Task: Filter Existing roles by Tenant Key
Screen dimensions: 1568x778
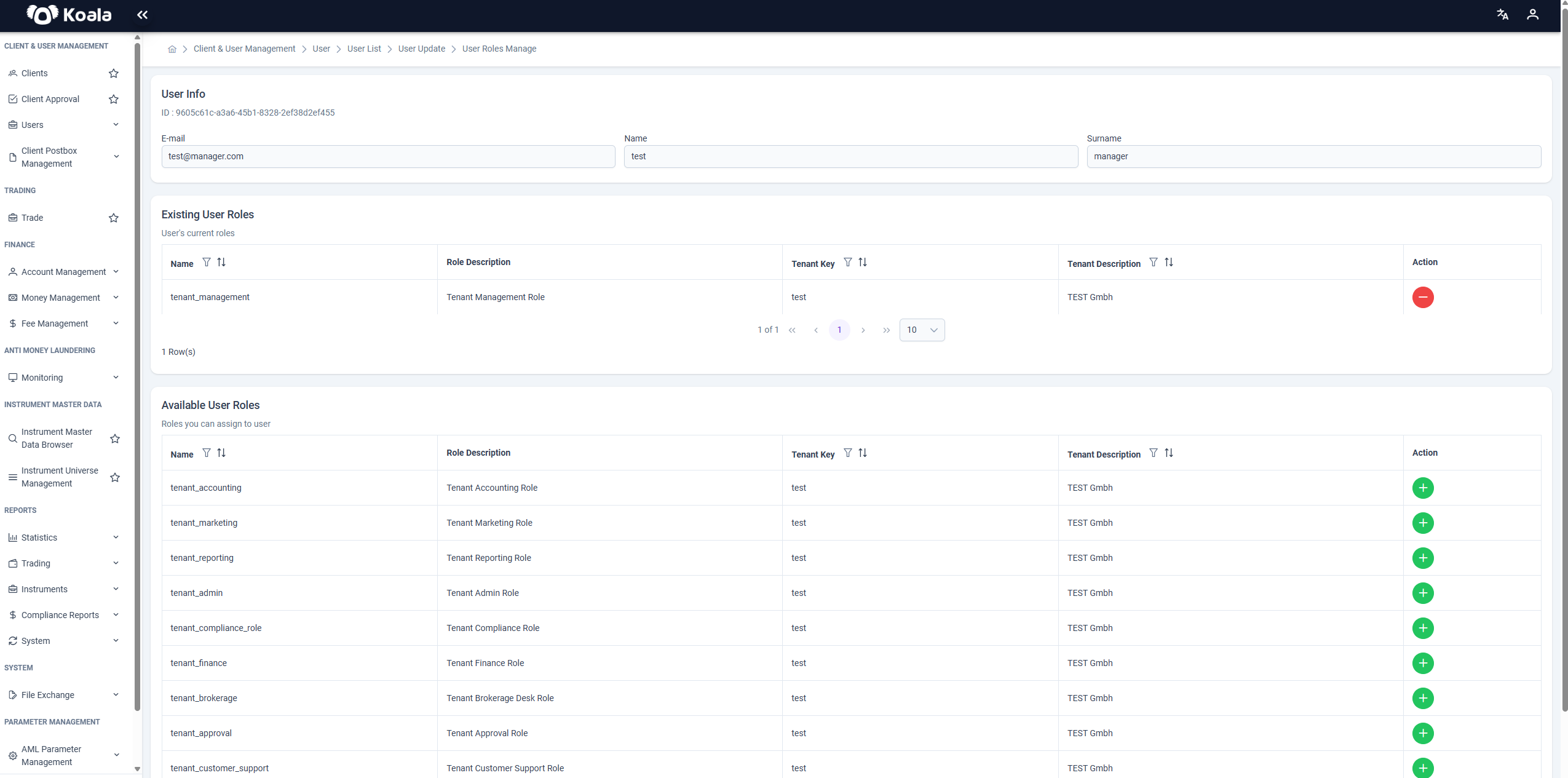Action: (x=848, y=263)
